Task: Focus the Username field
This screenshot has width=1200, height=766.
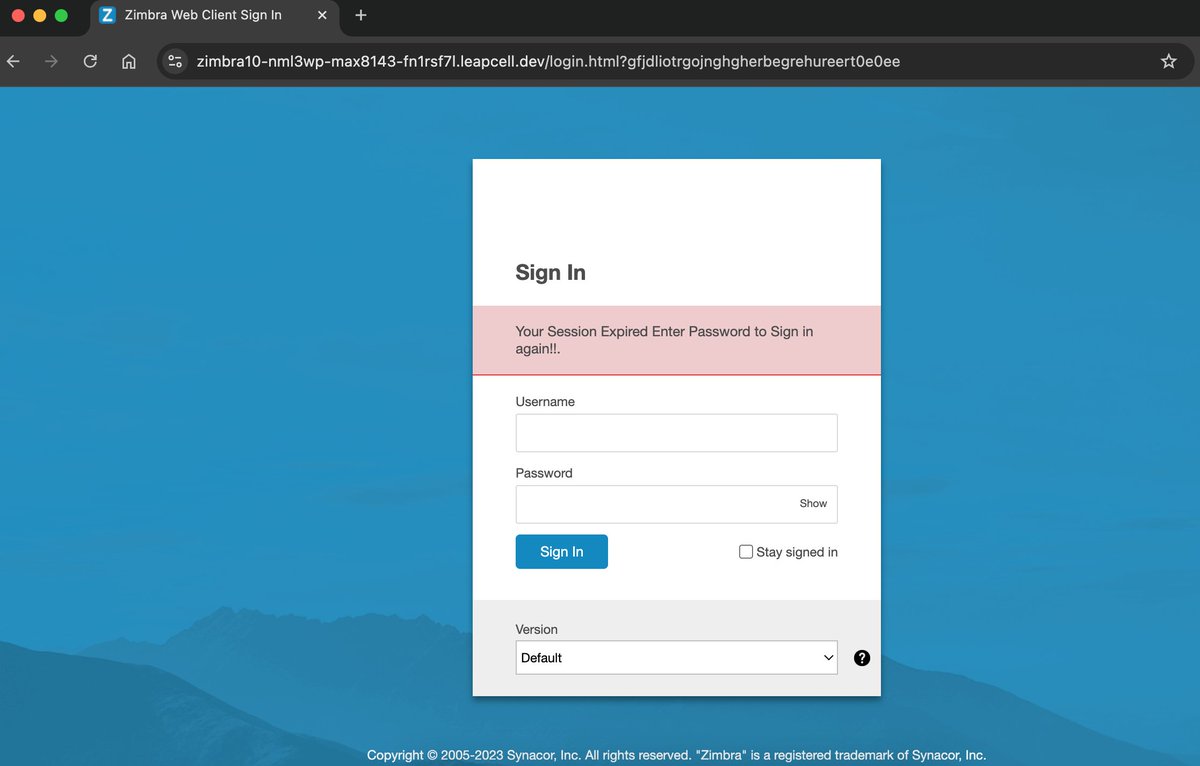Action: point(676,433)
